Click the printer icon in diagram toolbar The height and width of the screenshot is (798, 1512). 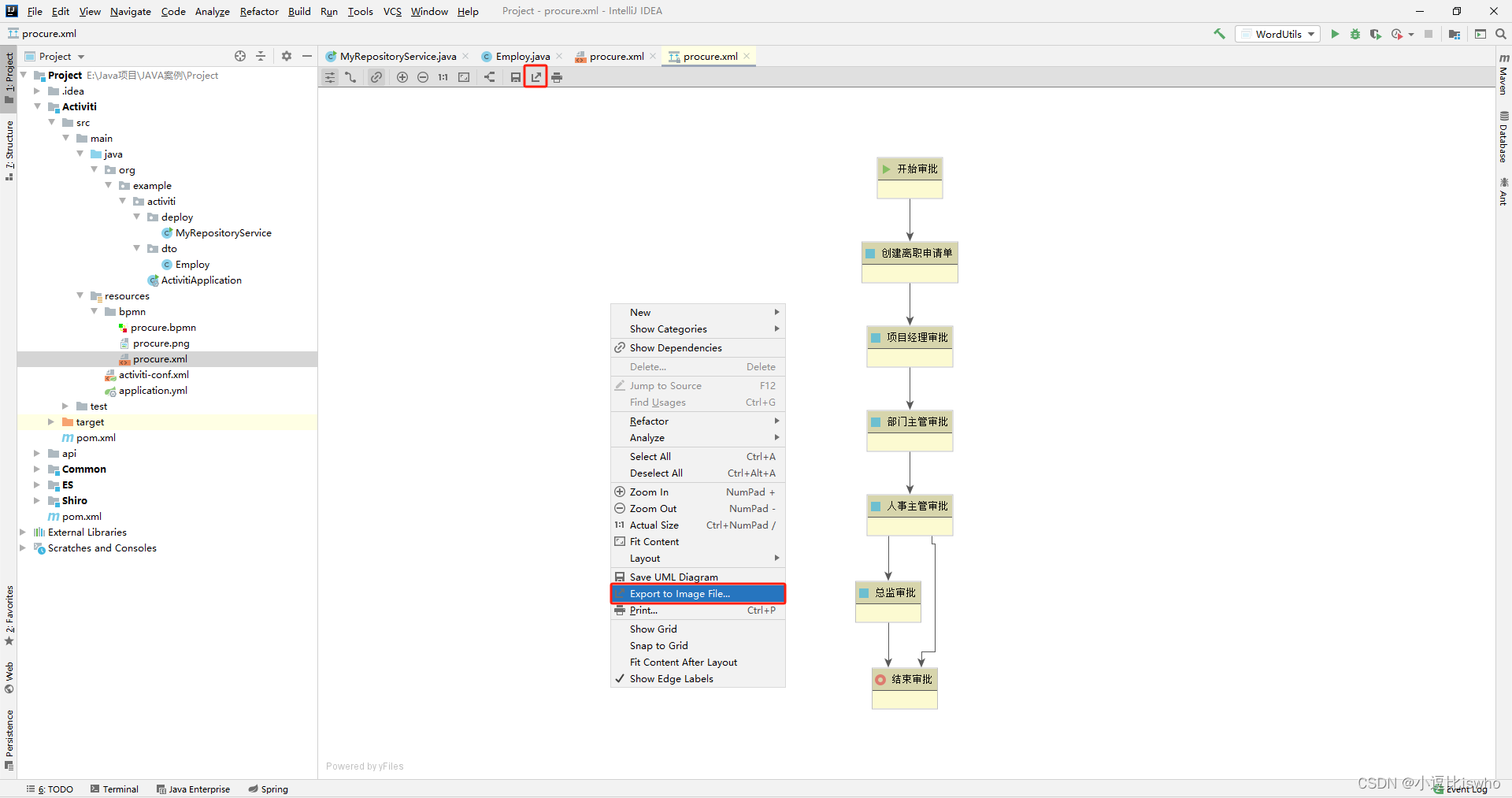point(557,77)
